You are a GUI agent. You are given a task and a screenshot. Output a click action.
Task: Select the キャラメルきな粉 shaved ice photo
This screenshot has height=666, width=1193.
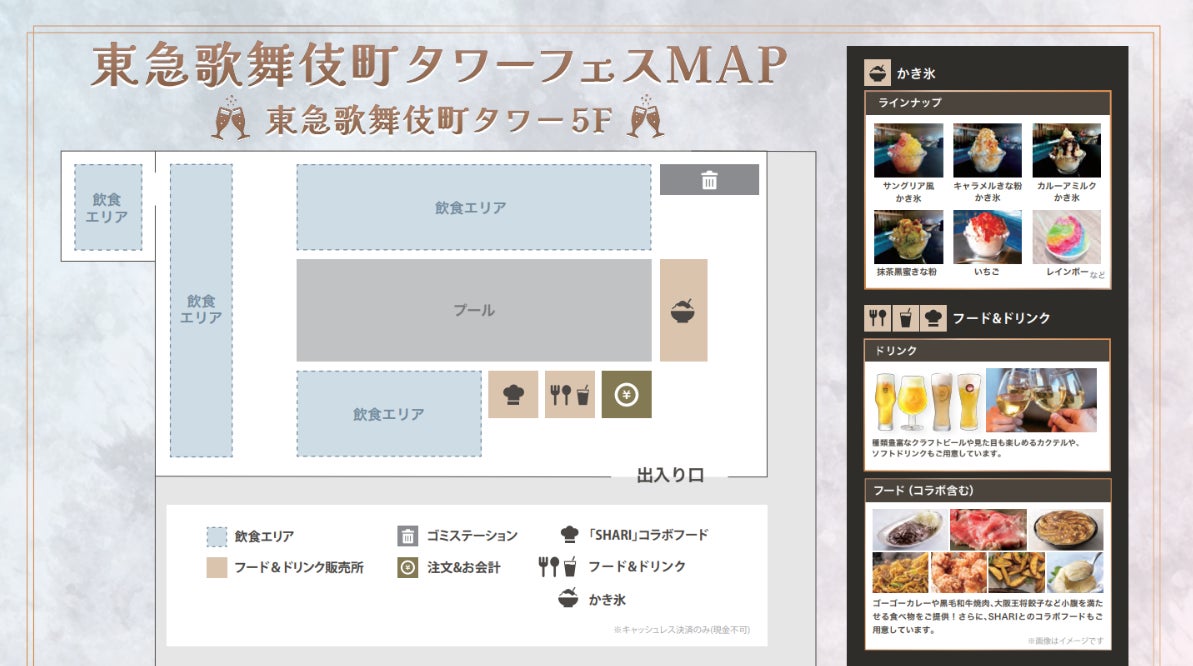(x=988, y=150)
